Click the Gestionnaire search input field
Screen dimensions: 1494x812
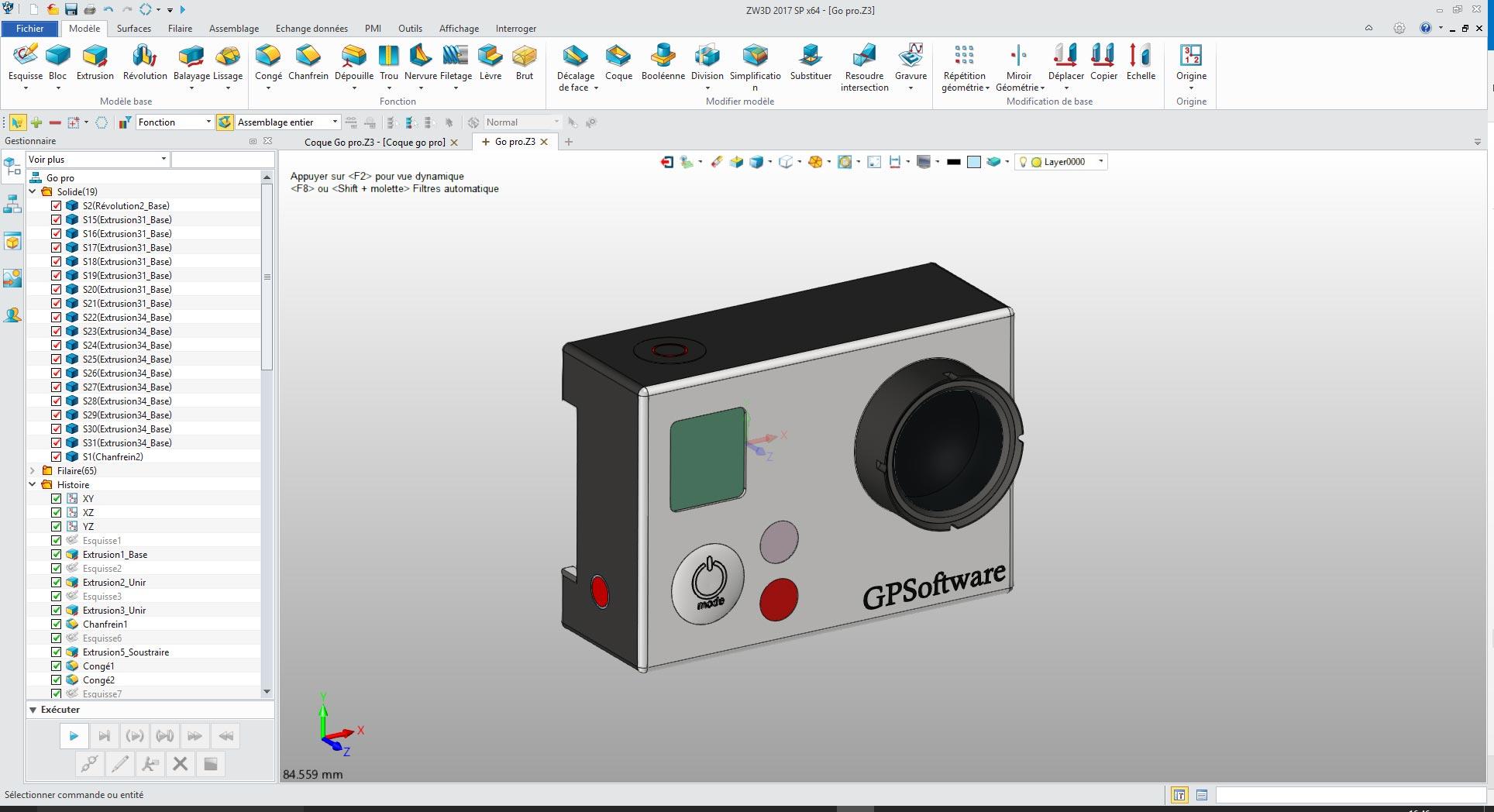[222, 160]
